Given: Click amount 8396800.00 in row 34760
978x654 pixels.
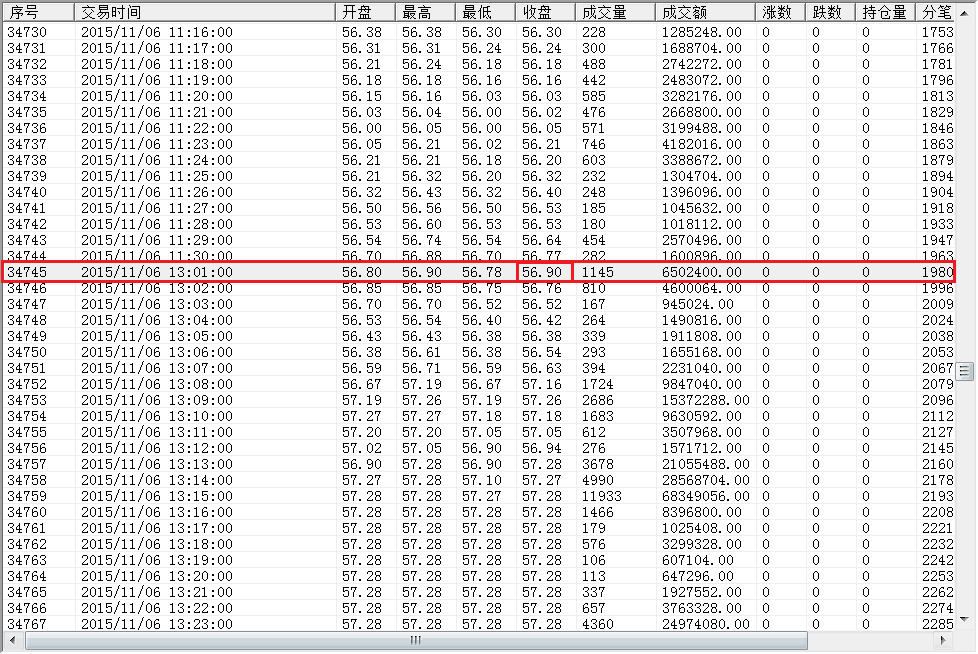Looking at the screenshot, I should tap(702, 512).
